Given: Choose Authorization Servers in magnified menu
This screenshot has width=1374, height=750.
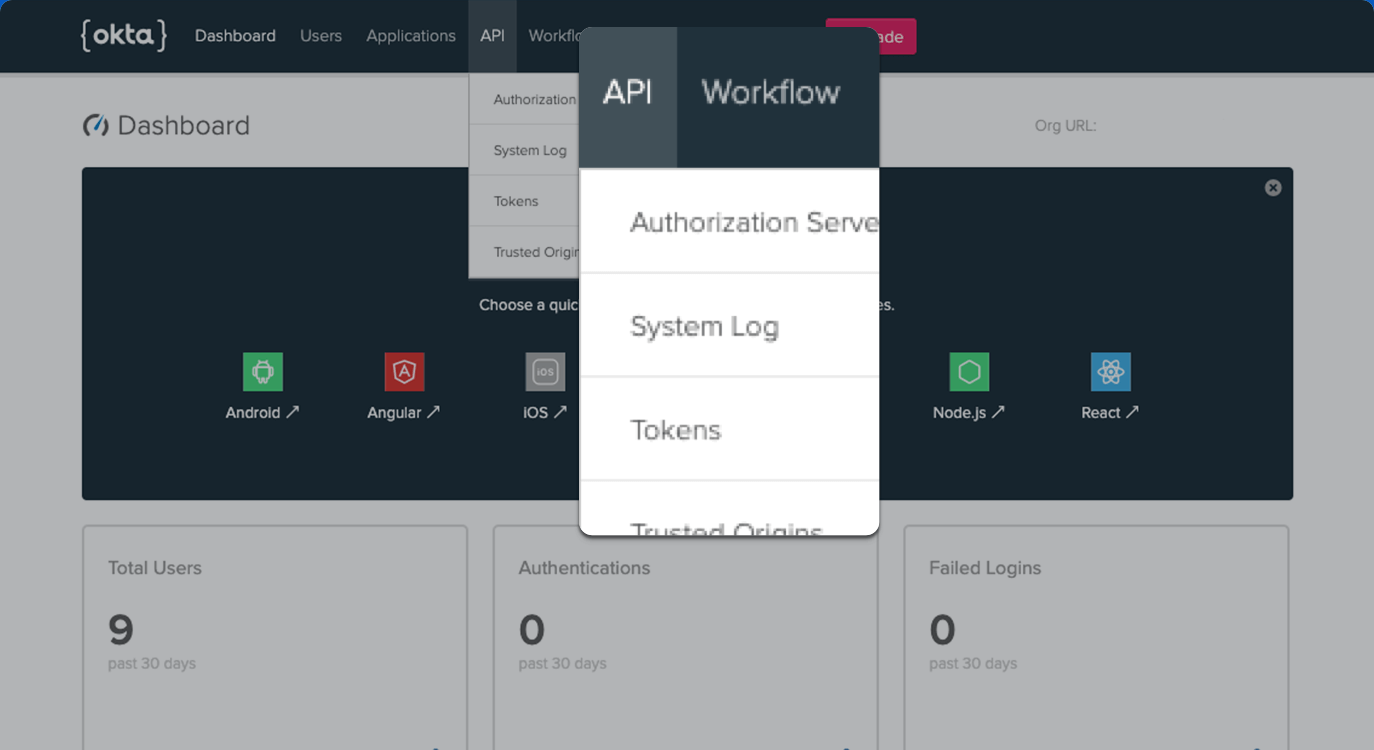Looking at the screenshot, I should click(730, 222).
